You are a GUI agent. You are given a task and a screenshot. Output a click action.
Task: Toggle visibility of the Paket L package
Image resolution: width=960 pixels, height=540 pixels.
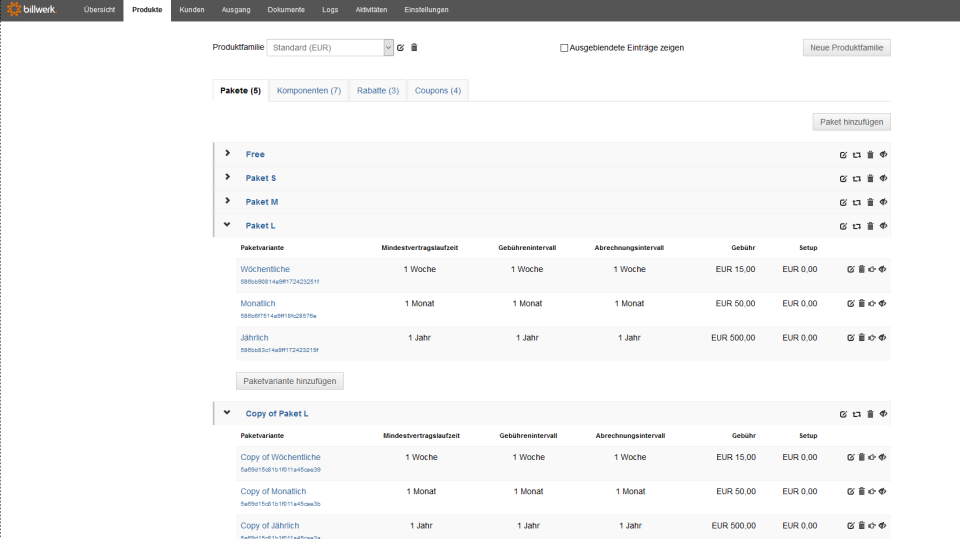(x=883, y=226)
